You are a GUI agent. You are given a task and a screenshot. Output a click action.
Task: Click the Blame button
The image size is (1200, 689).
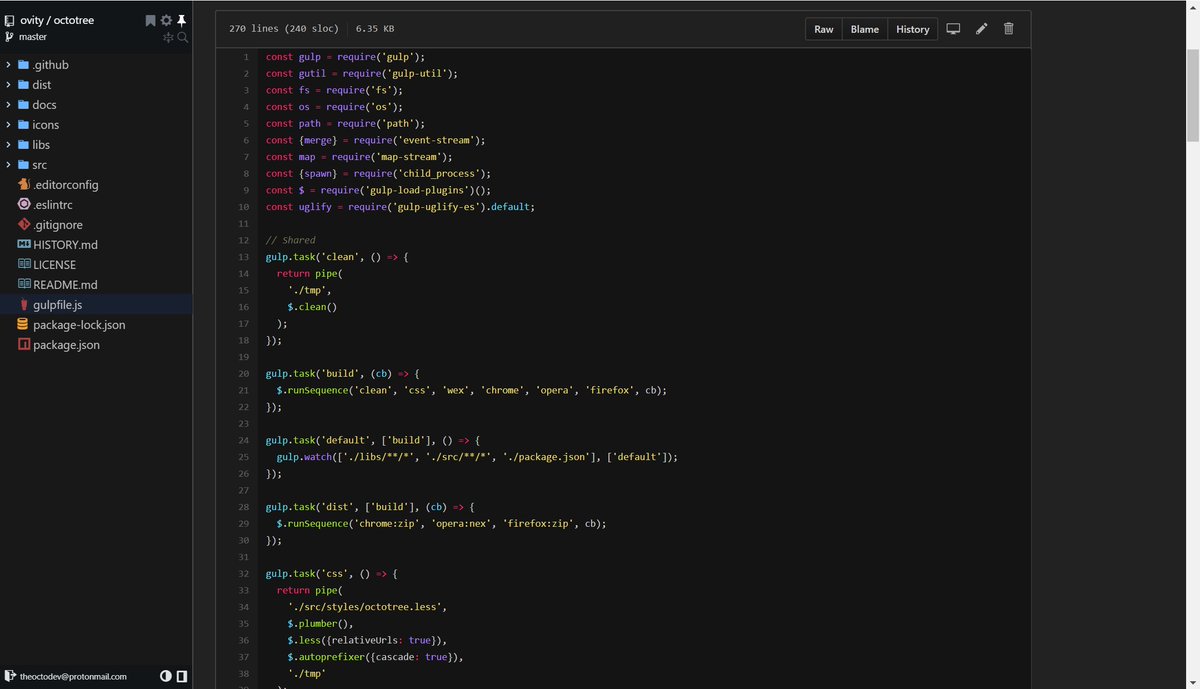coord(865,29)
